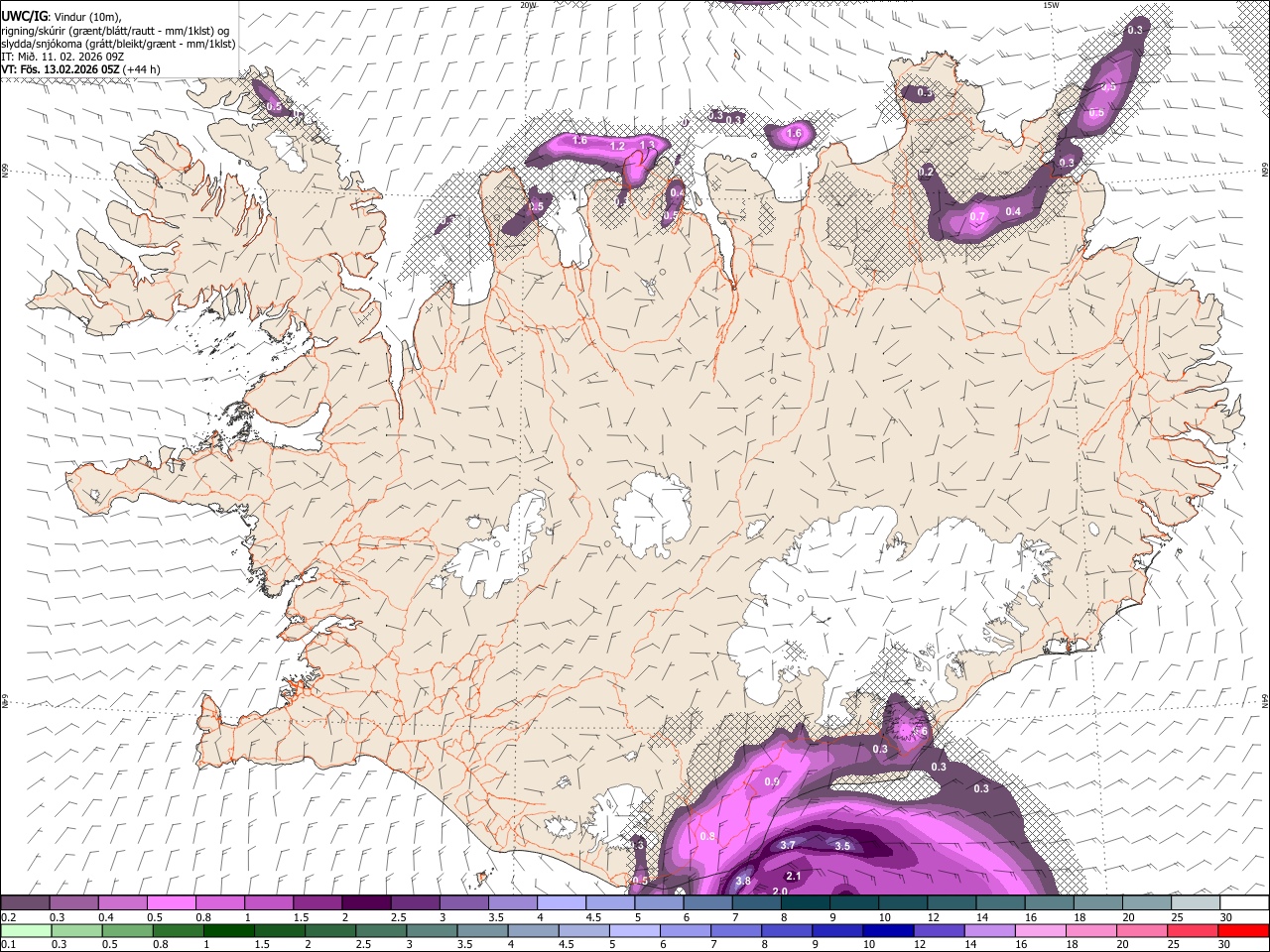The height and width of the screenshot is (952, 1270).
Task: Select the top legend swatch labeled 0.5
Action: pos(171,903)
